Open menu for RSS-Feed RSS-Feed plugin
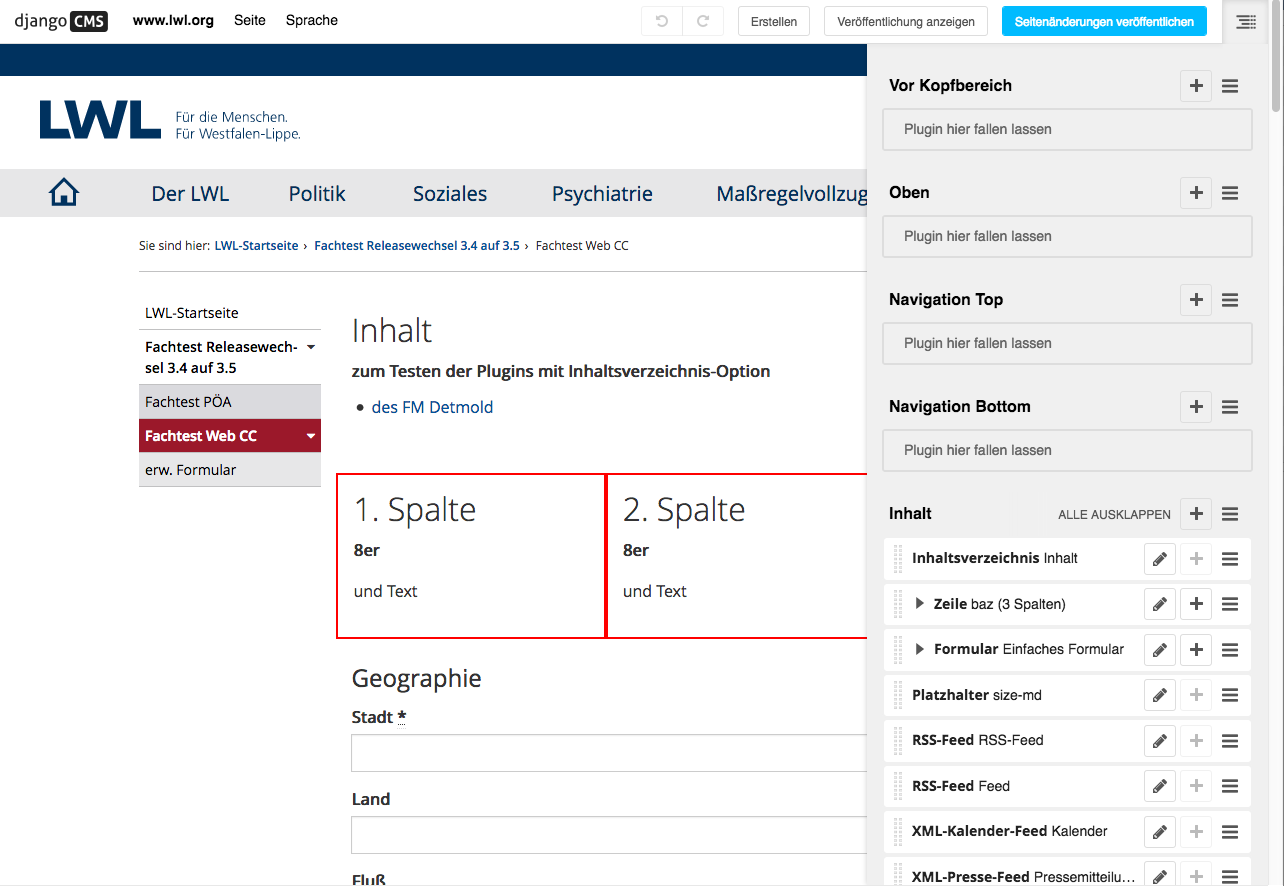 [1230, 741]
